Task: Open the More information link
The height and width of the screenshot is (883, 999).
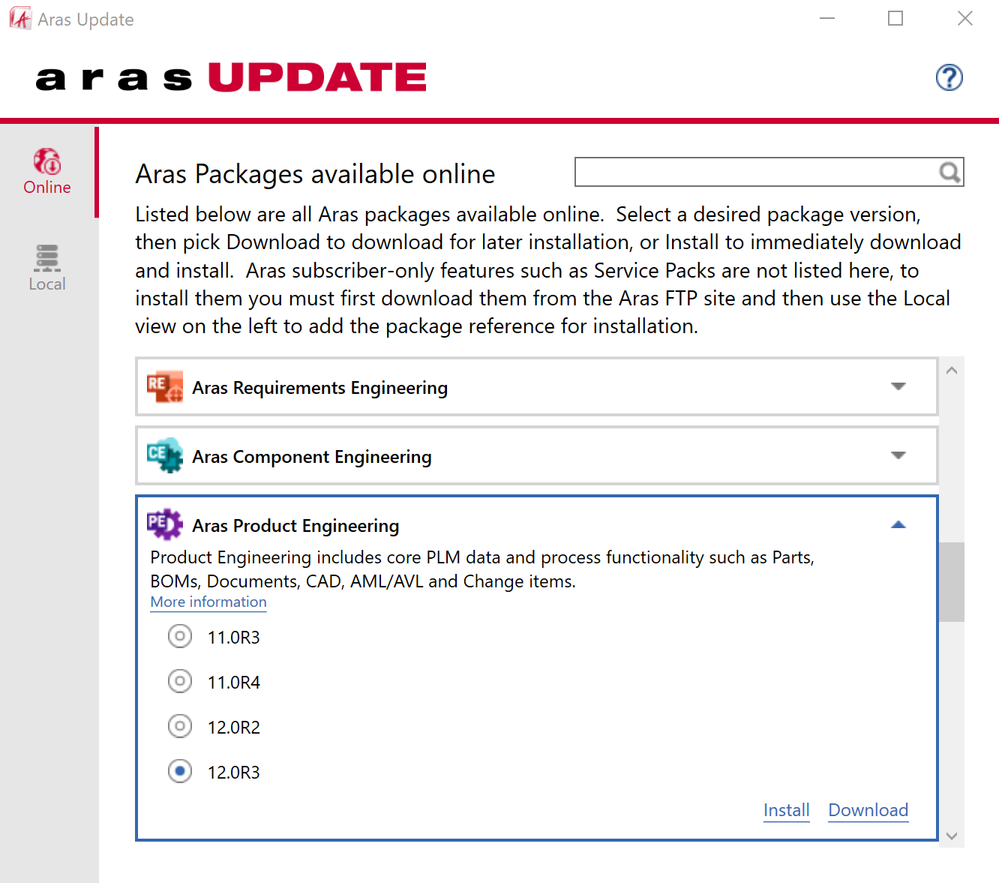Action: point(208,602)
